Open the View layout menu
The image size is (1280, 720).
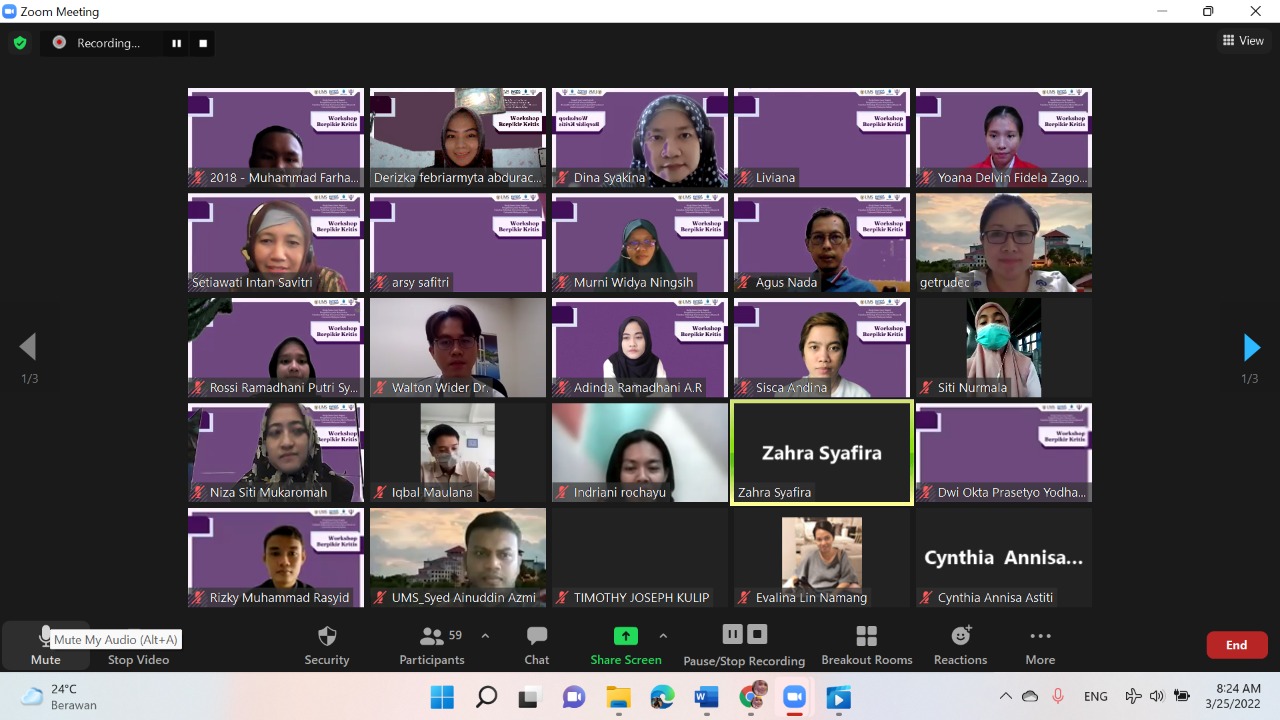point(1243,40)
